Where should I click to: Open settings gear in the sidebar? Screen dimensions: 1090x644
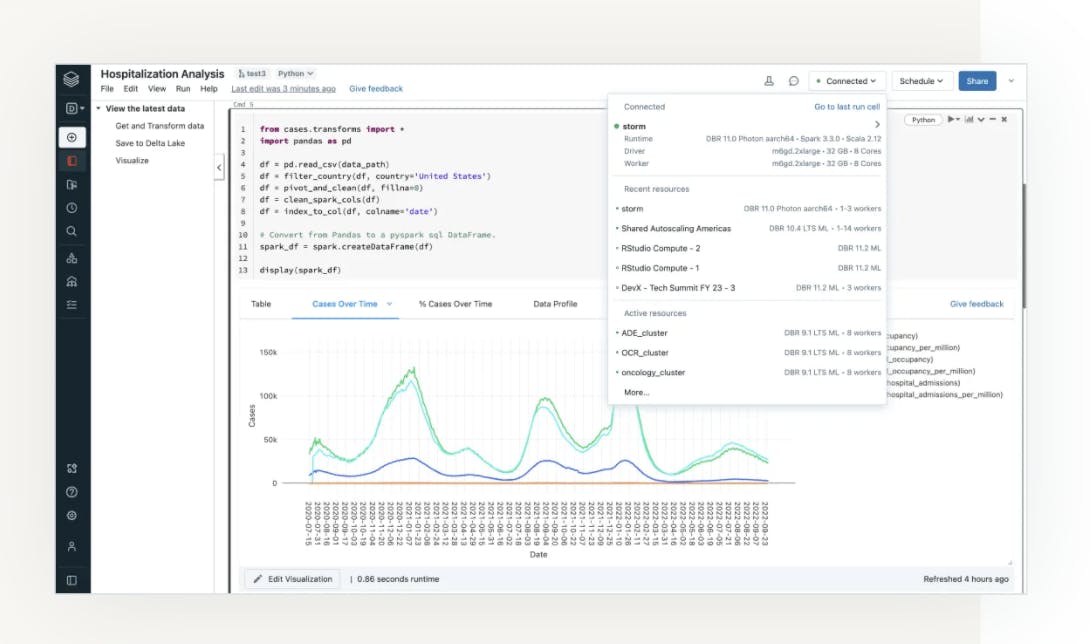[71, 516]
